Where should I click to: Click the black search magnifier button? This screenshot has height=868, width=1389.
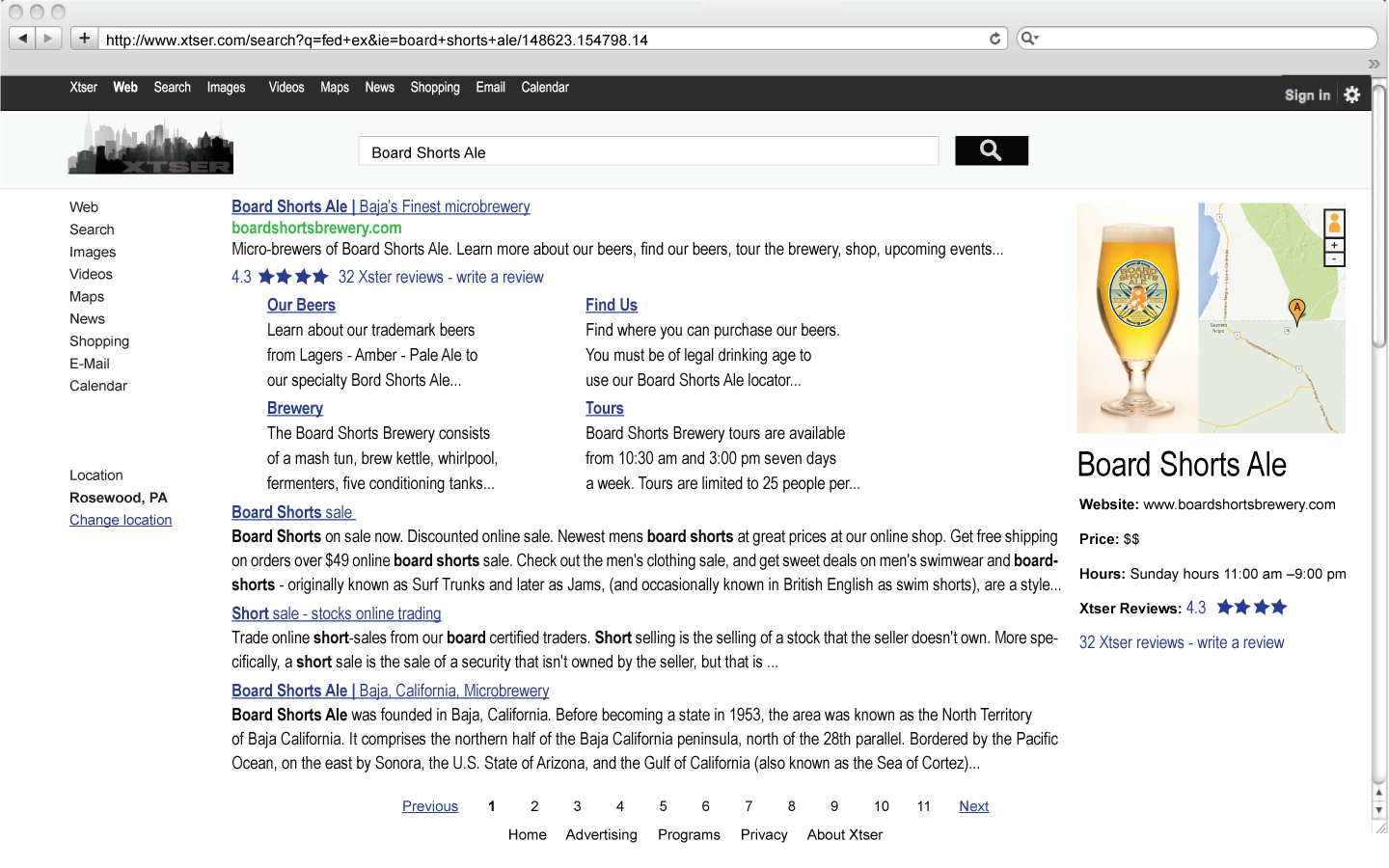point(992,150)
